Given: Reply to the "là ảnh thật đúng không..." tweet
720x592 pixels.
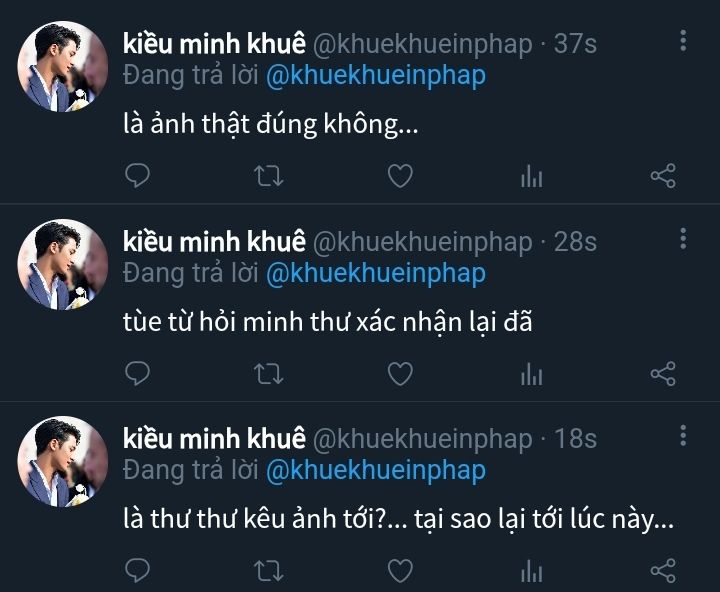Looking at the screenshot, I should (140, 177).
